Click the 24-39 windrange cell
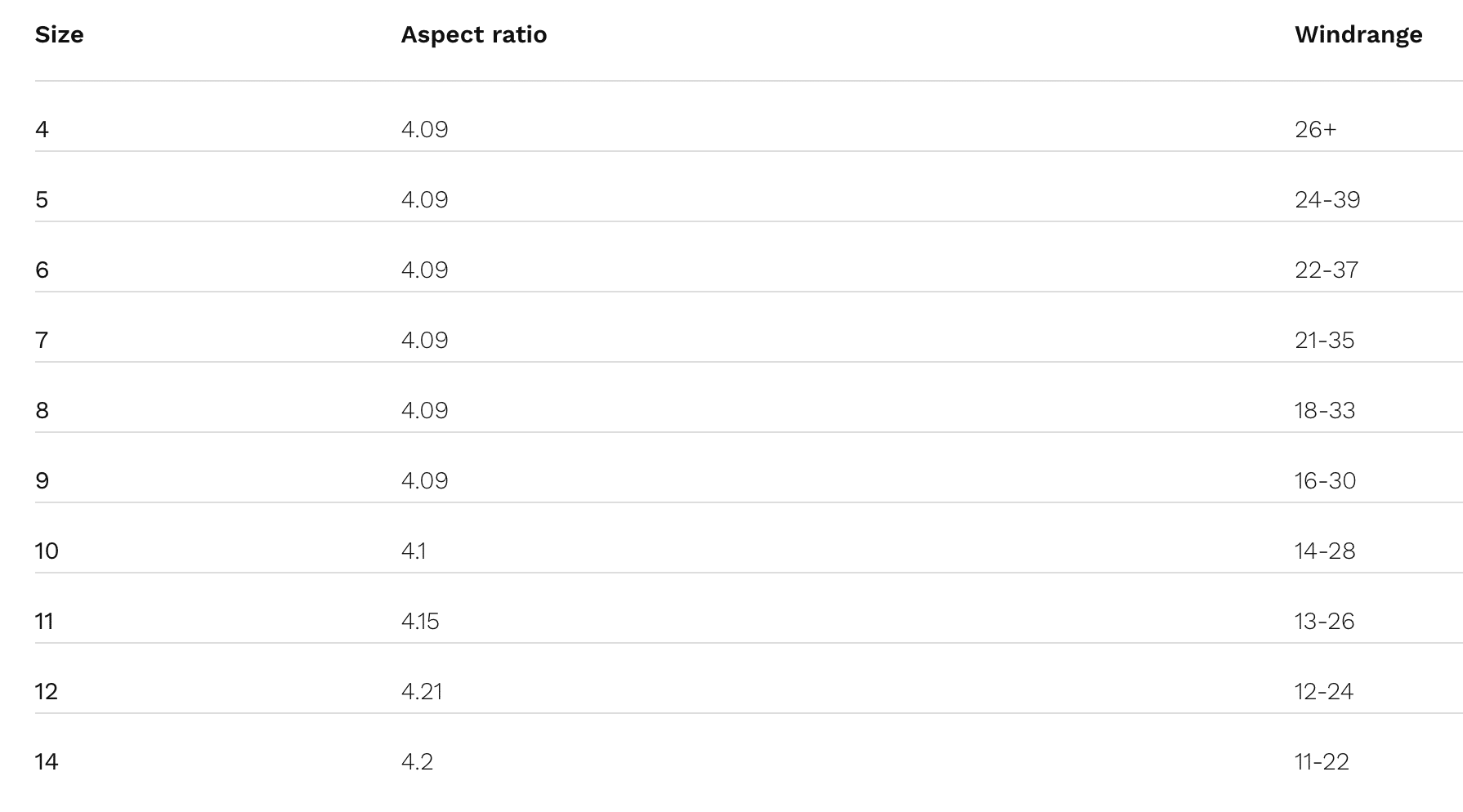This screenshot has width=1463, height=812. pos(1327,200)
